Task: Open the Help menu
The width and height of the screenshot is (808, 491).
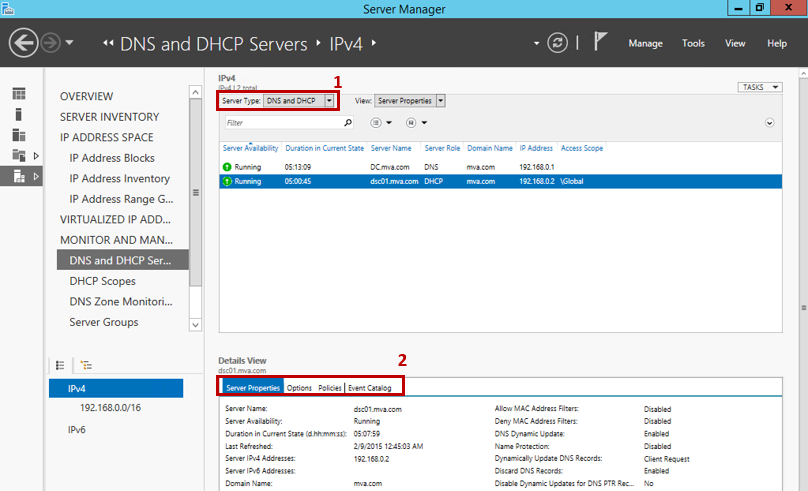Action: pyautogui.click(x=777, y=43)
